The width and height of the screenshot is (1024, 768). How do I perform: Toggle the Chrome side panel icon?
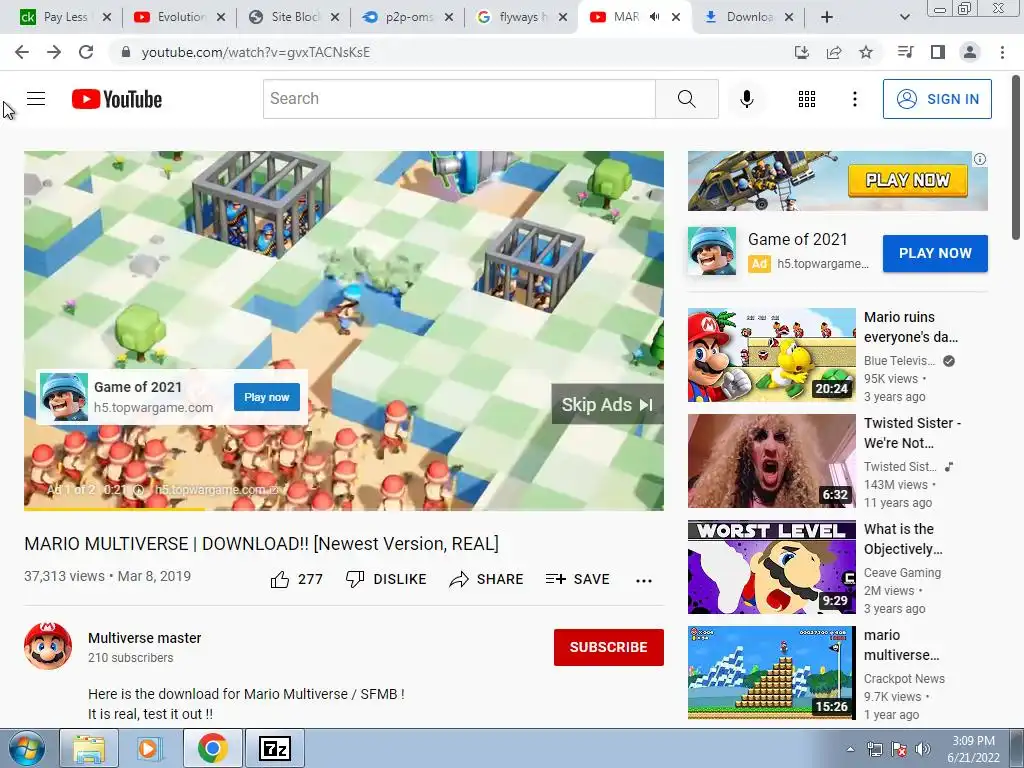click(938, 52)
